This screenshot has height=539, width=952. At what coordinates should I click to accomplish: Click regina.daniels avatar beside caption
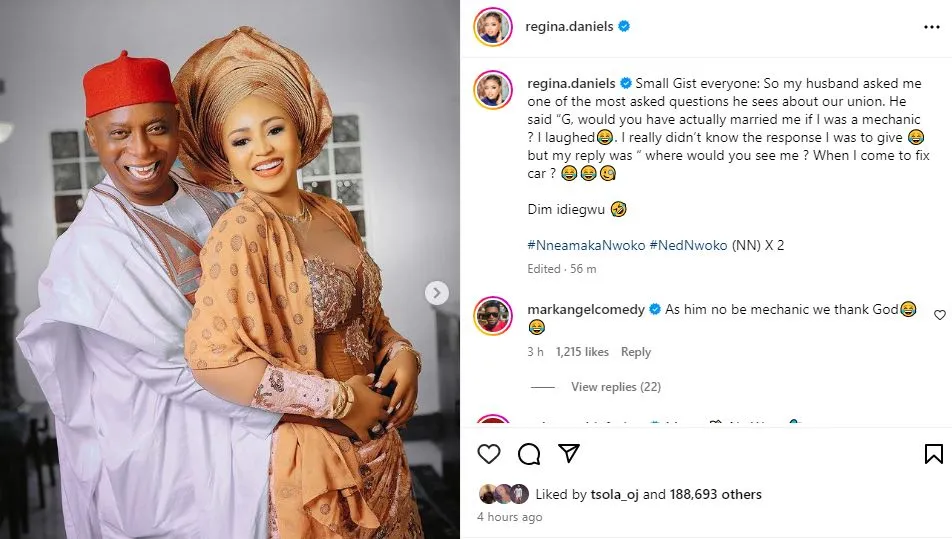493,91
